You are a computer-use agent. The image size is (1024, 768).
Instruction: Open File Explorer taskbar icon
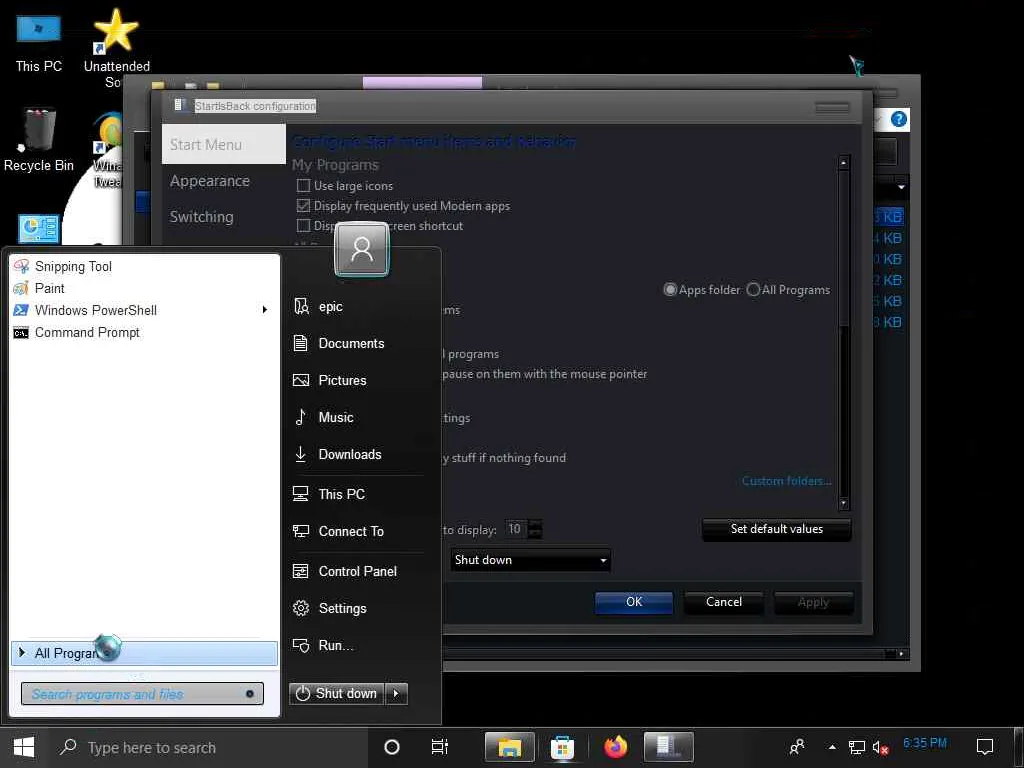pos(509,747)
